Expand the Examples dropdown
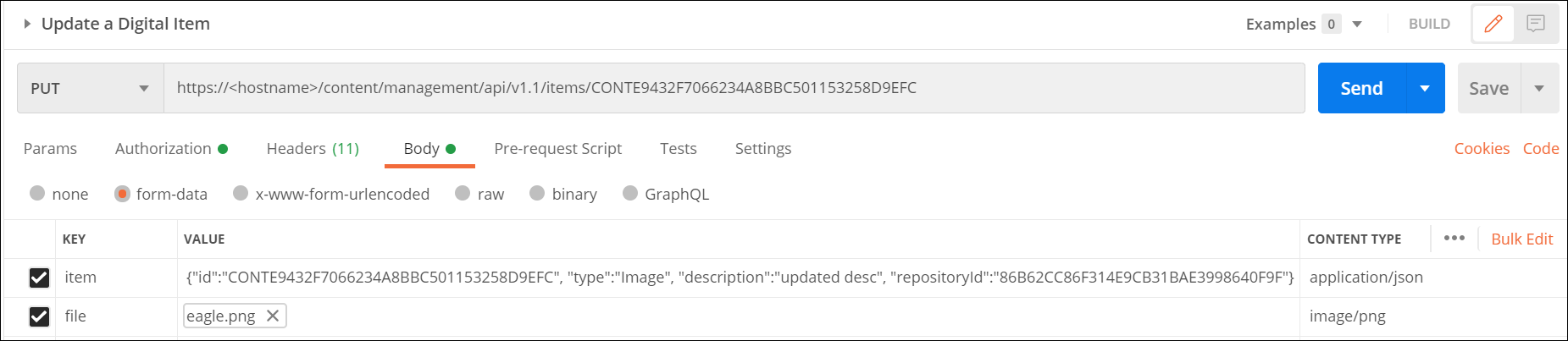This screenshot has width=1568, height=341. pyautogui.click(x=1357, y=24)
